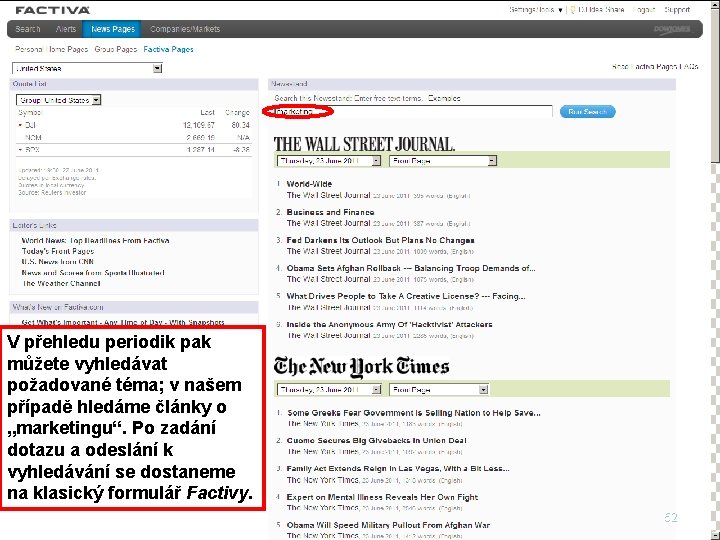Open World News Top Headlines From Factiva link

pyautogui.click(x=96, y=241)
